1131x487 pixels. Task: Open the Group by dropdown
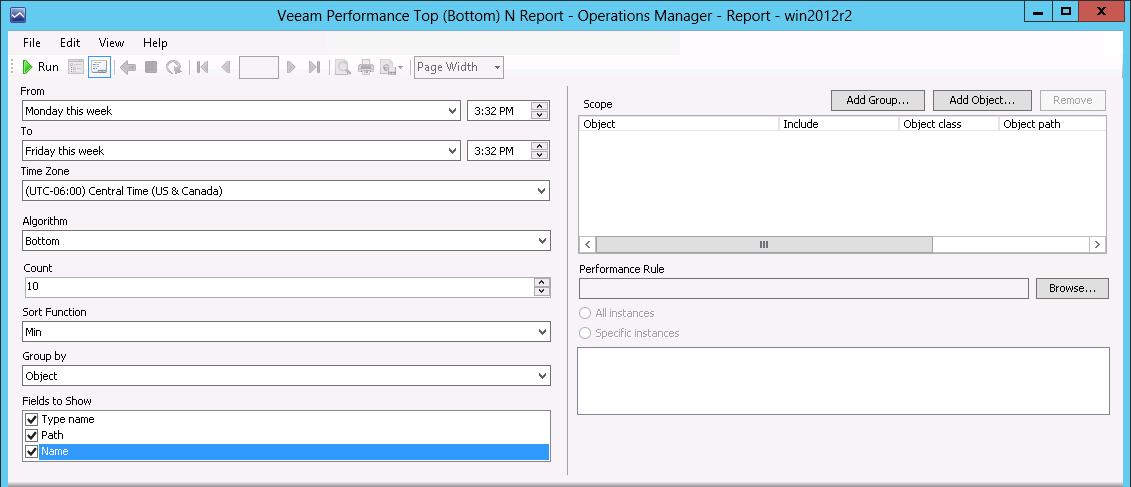tap(542, 376)
